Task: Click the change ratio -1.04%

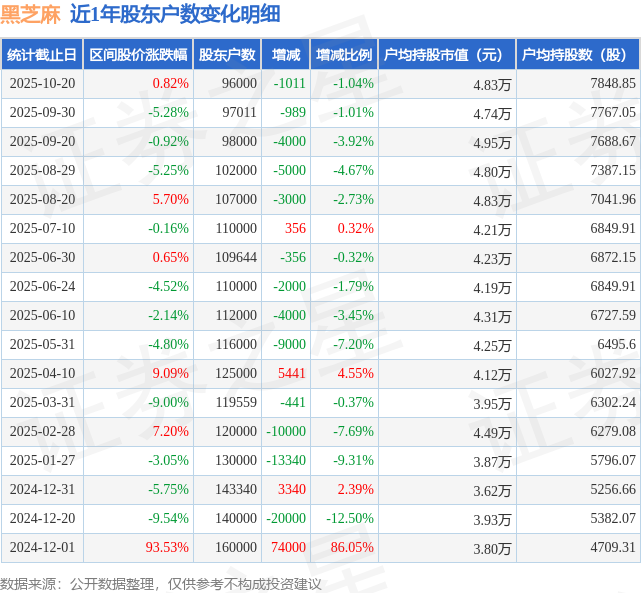Action: (353, 83)
